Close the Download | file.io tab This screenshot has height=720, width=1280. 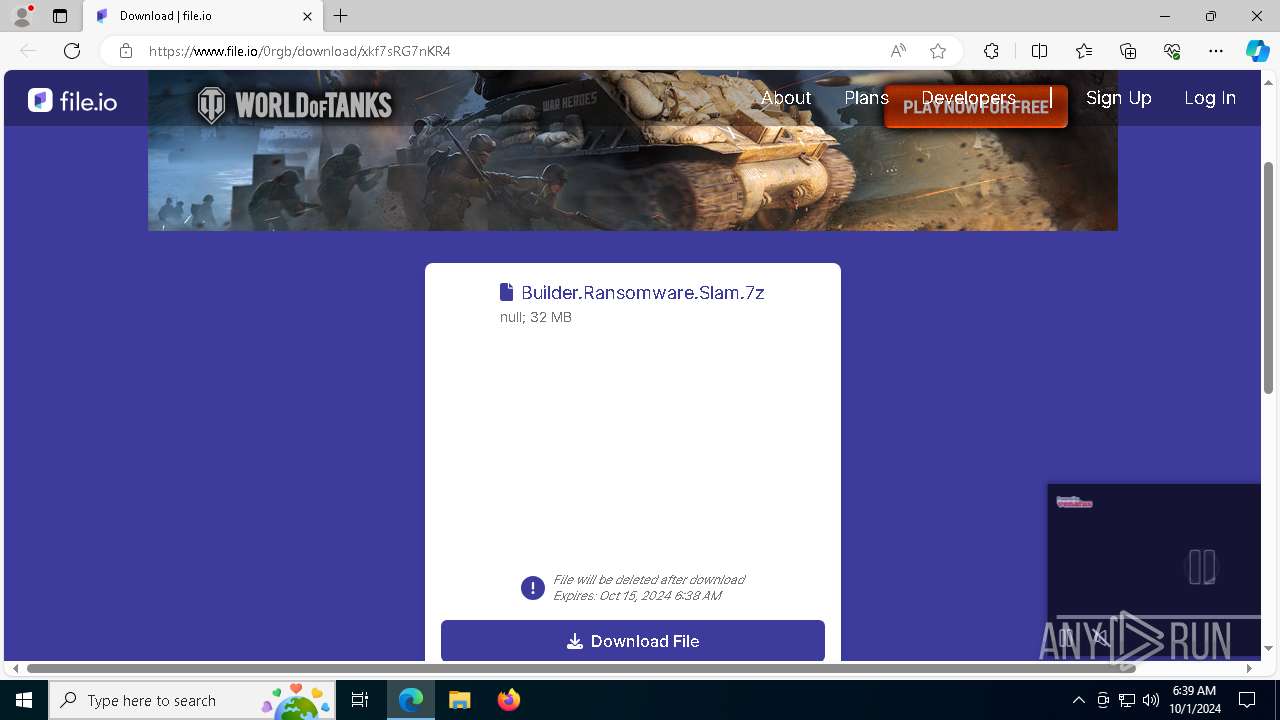307,16
